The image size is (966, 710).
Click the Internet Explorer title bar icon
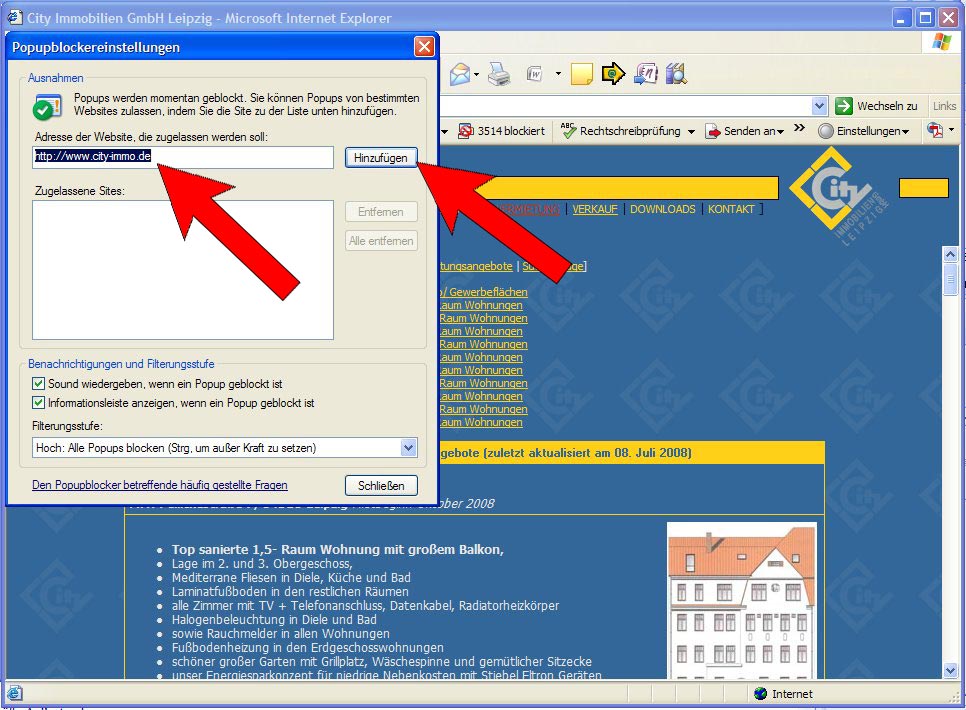[x=15, y=17]
